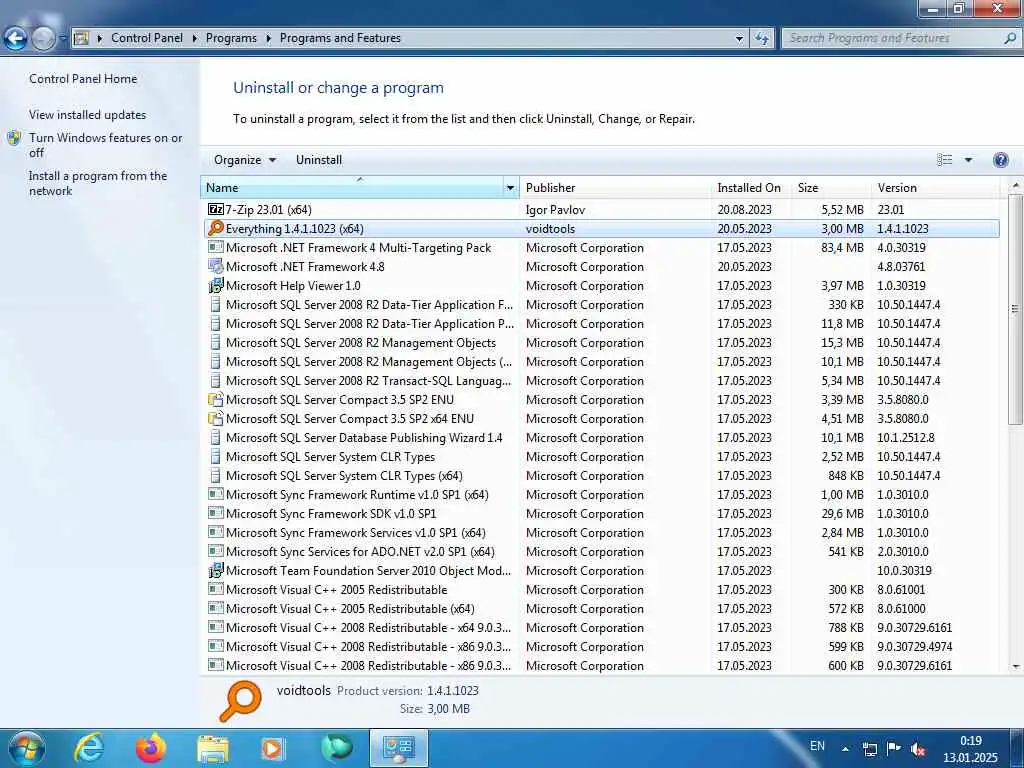Screen dimensions: 1024x768
Task: Open the Organize dropdown menu
Action: click(245, 160)
